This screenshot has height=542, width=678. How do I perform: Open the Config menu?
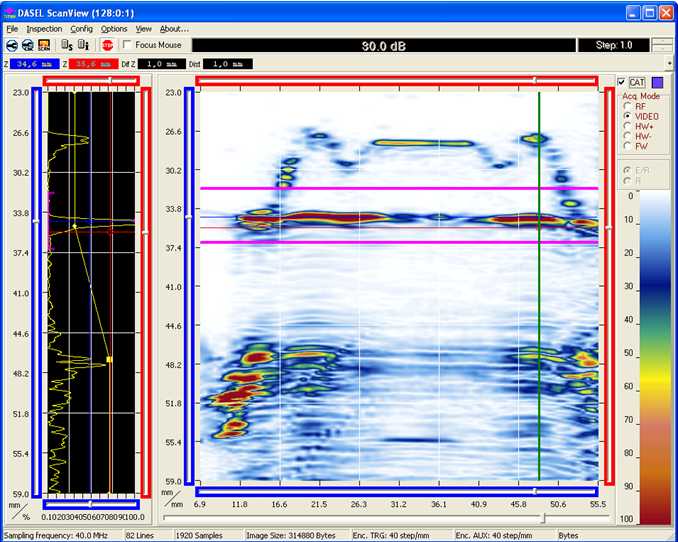pyautogui.click(x=82, y=29)
